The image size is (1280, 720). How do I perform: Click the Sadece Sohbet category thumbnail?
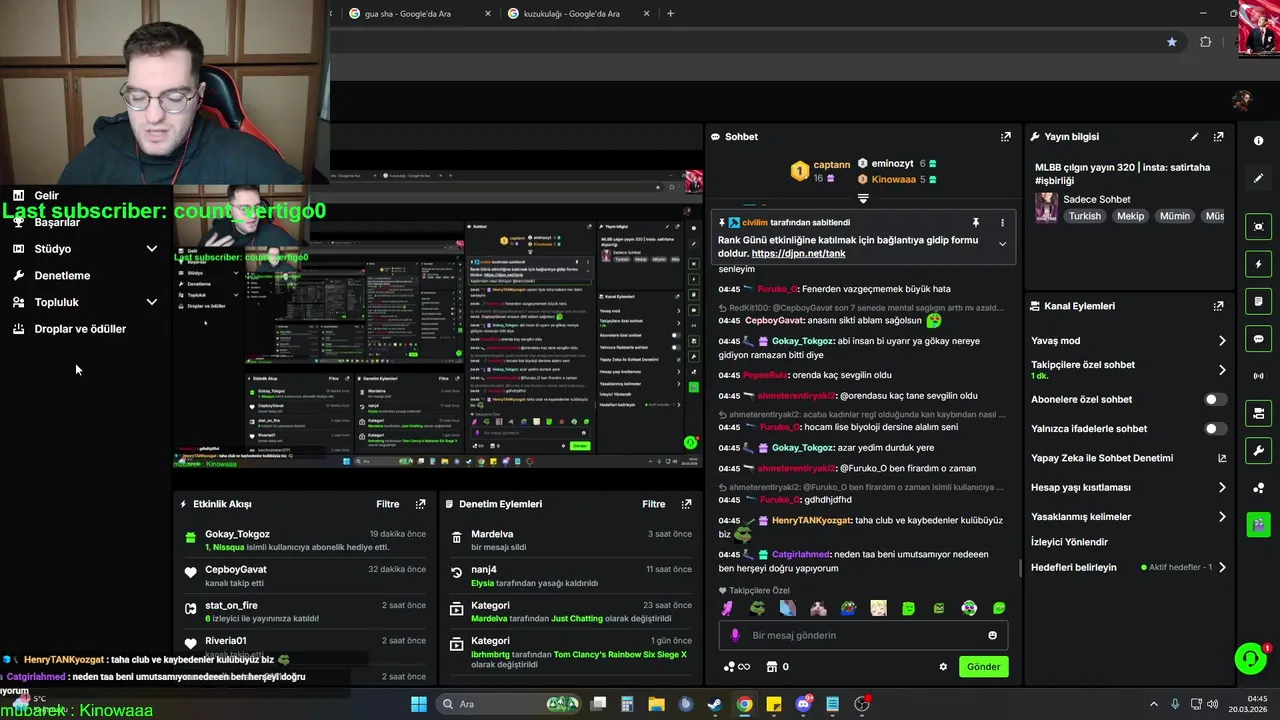click(x=1046, y=207)
